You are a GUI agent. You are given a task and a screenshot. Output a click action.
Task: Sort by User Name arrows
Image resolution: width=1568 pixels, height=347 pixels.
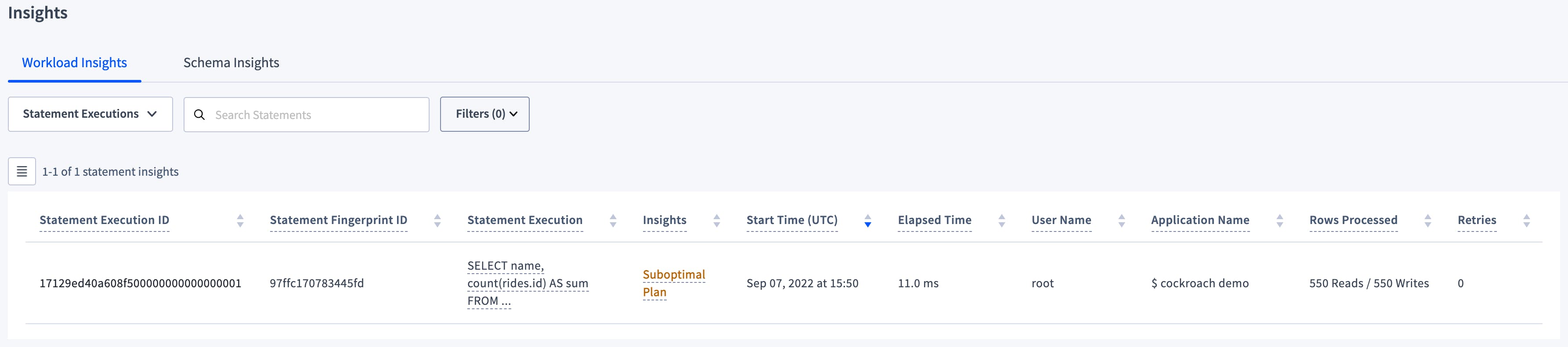[x=1121, y=221]
